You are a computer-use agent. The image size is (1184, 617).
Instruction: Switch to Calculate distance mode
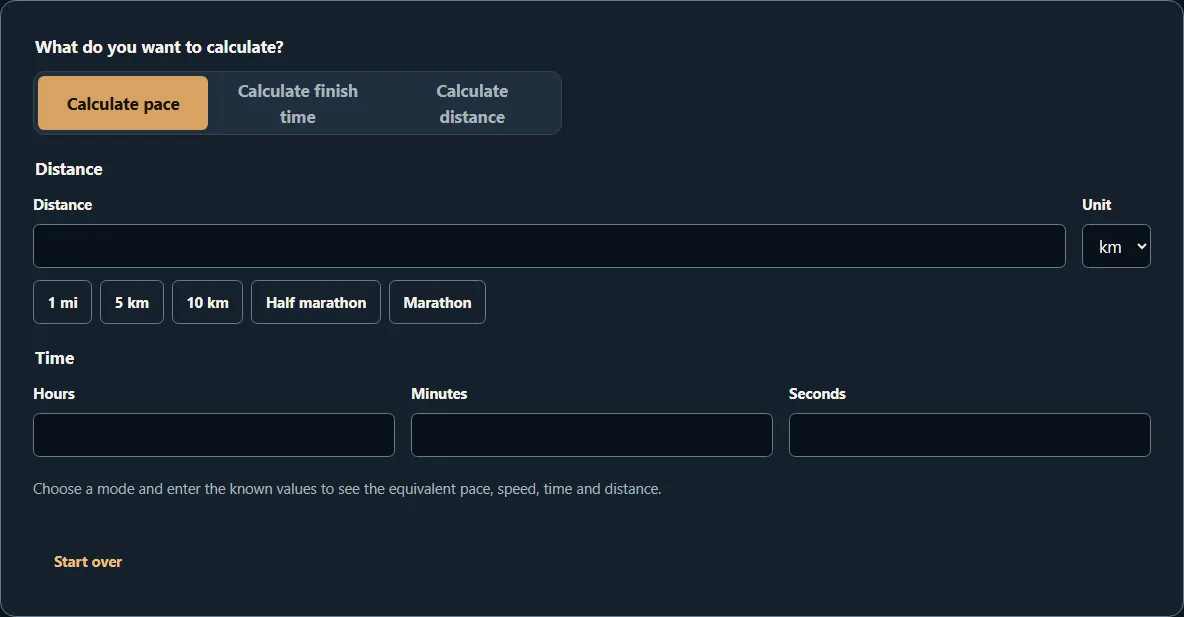click(x=472, y=103)
